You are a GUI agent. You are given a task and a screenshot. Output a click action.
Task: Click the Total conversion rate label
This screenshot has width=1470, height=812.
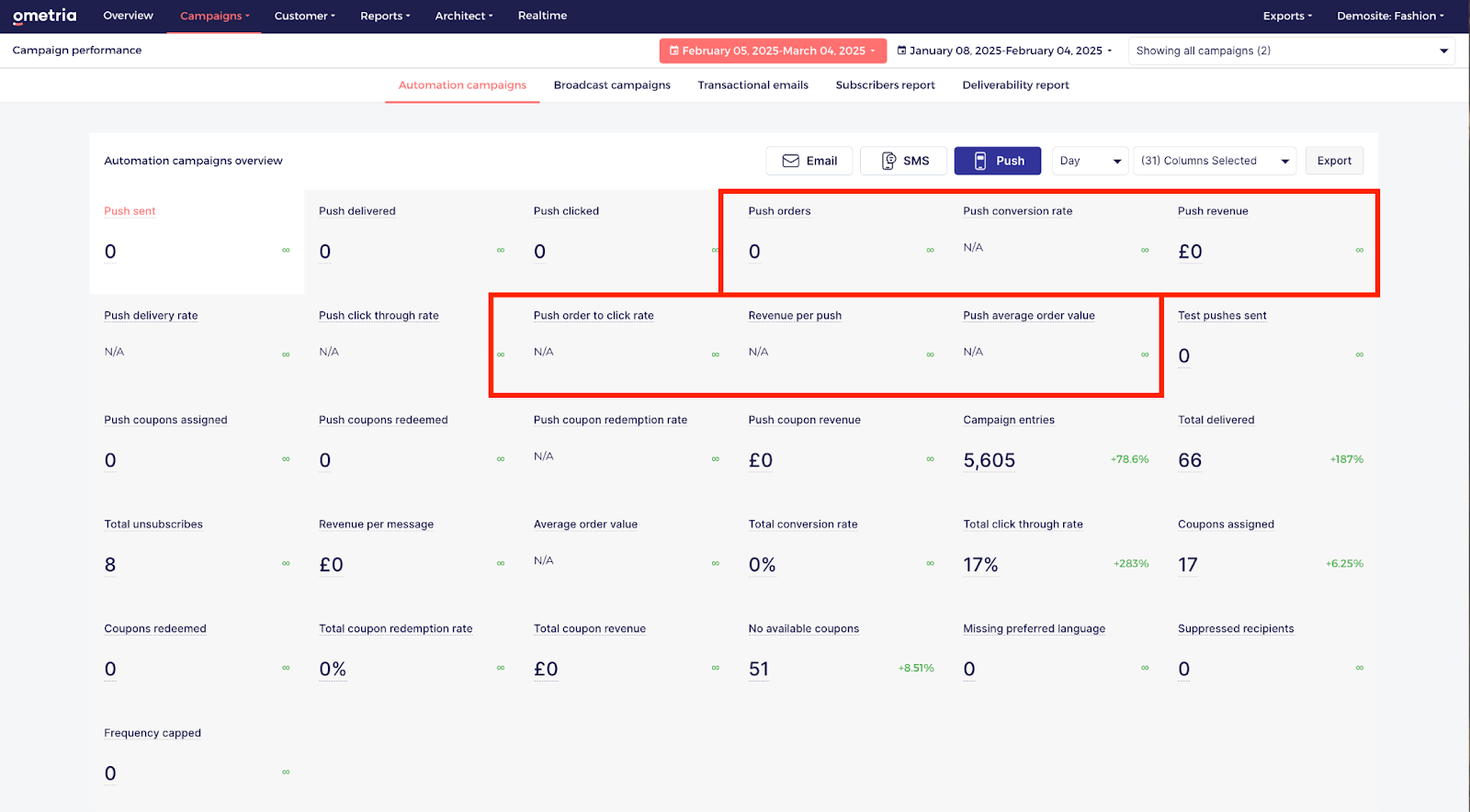[x=803, y=524]
